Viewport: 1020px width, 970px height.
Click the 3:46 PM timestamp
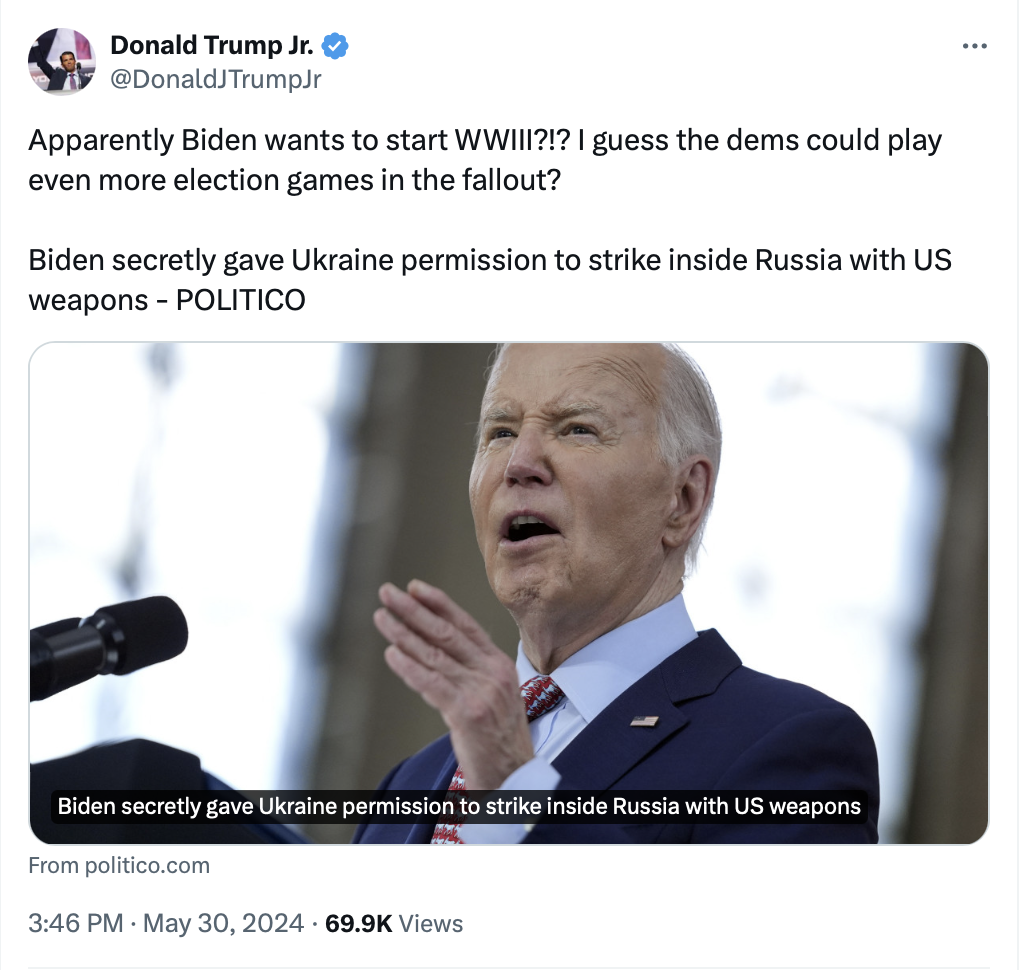pyautogui.click(x=75, y=923)
